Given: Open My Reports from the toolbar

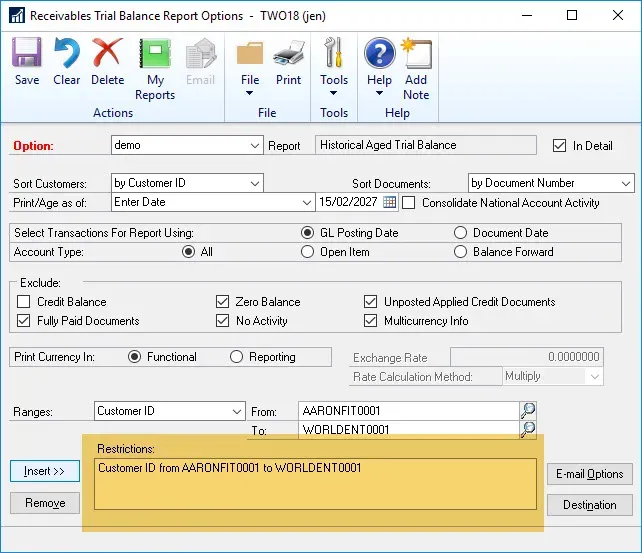Looking at the screenshot, I should [x=155, y=68].
